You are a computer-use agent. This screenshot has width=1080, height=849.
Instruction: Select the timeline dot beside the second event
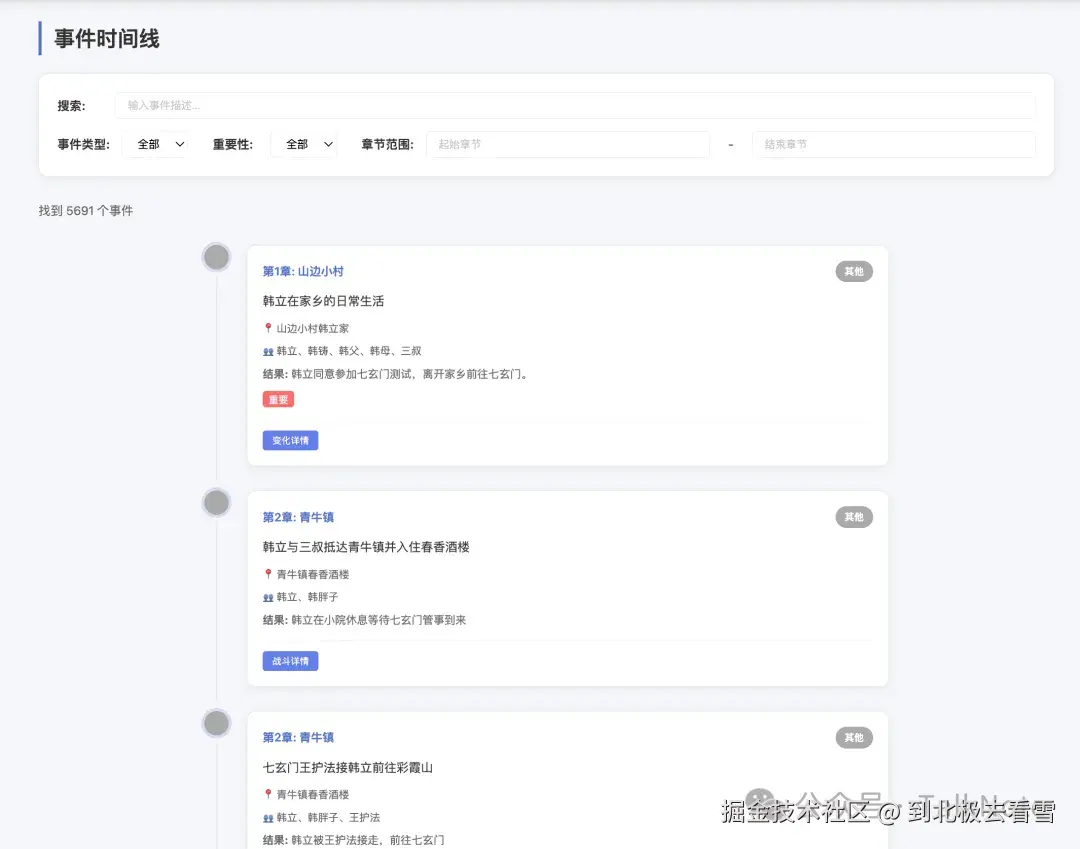tap(216, 502)
